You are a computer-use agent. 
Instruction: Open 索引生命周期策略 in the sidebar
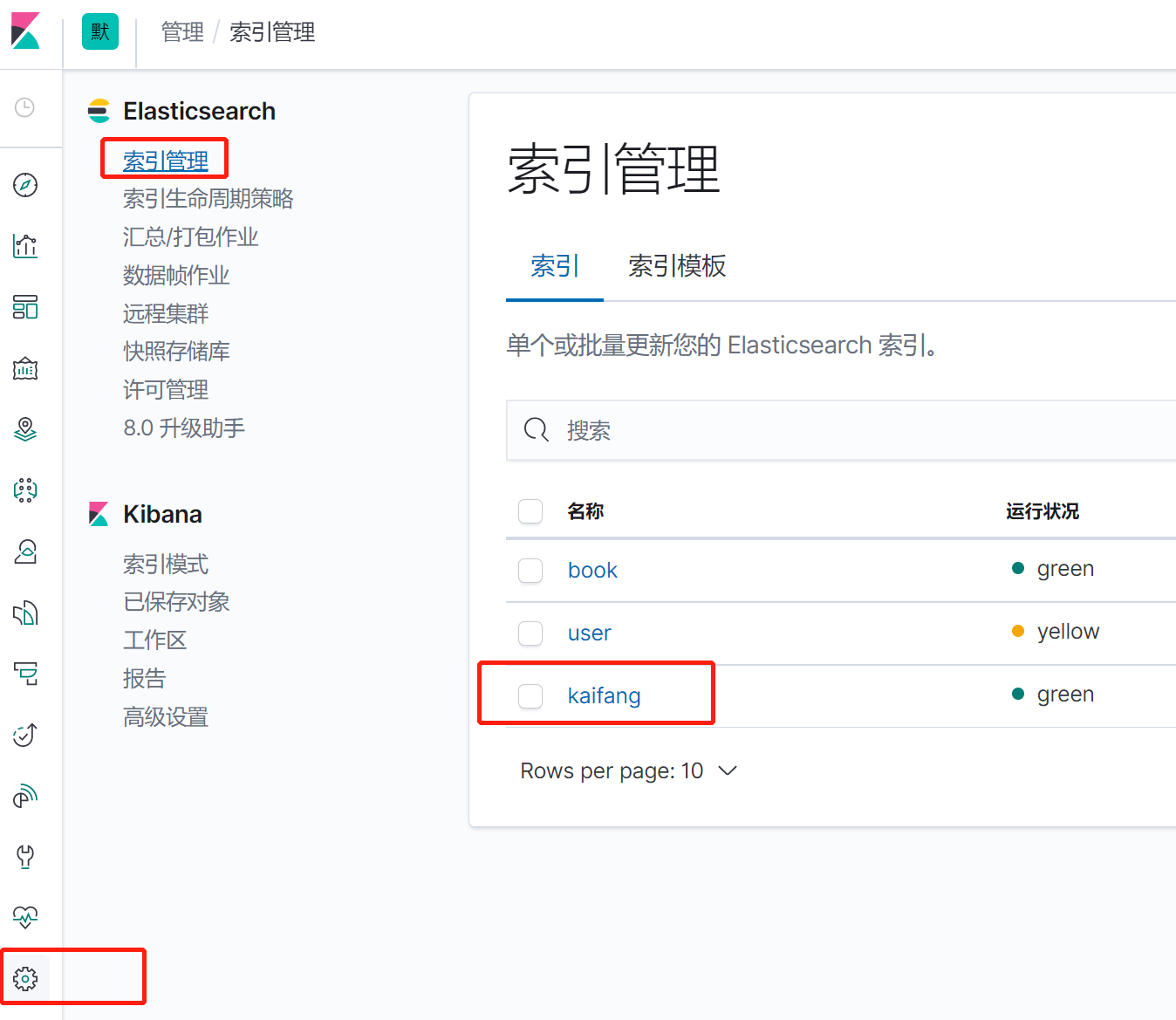[x=208, y=199]
